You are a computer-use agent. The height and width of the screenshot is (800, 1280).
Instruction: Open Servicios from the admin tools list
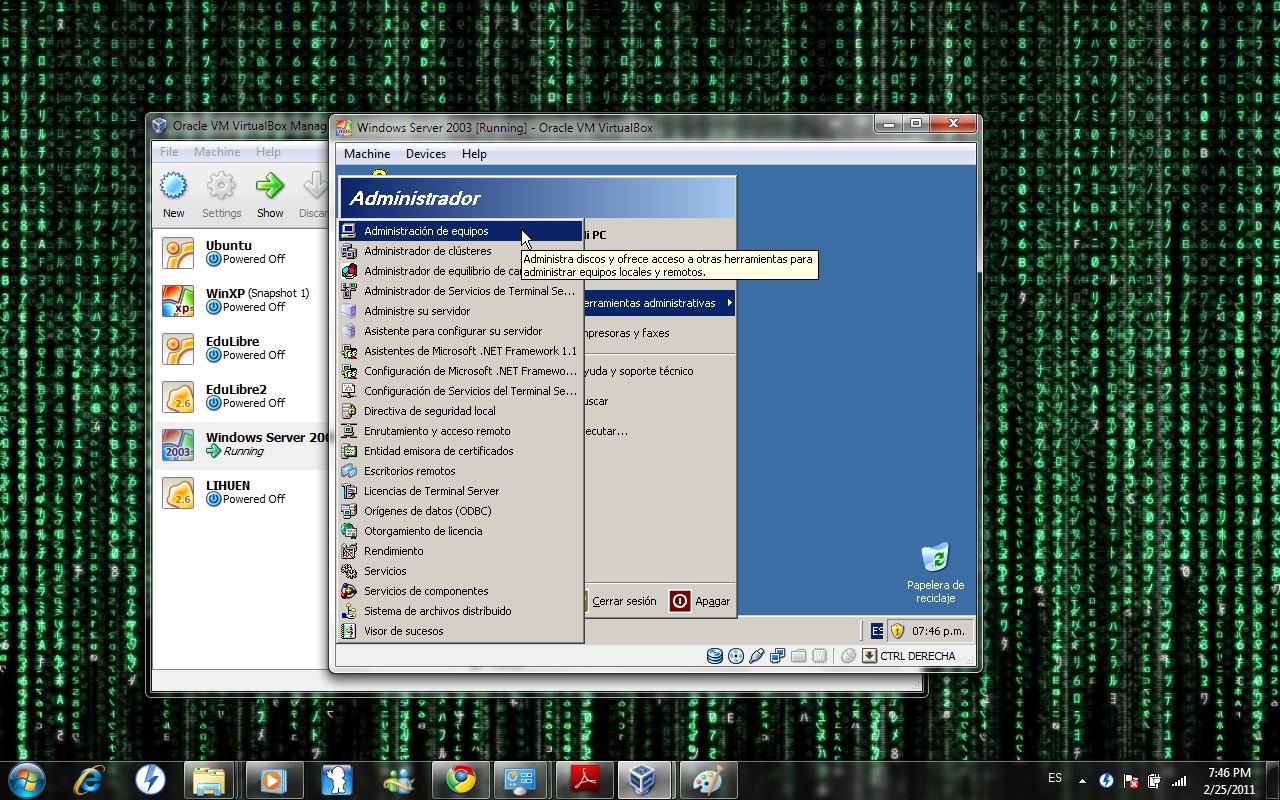pyautogui.click(x=460, y=571)
